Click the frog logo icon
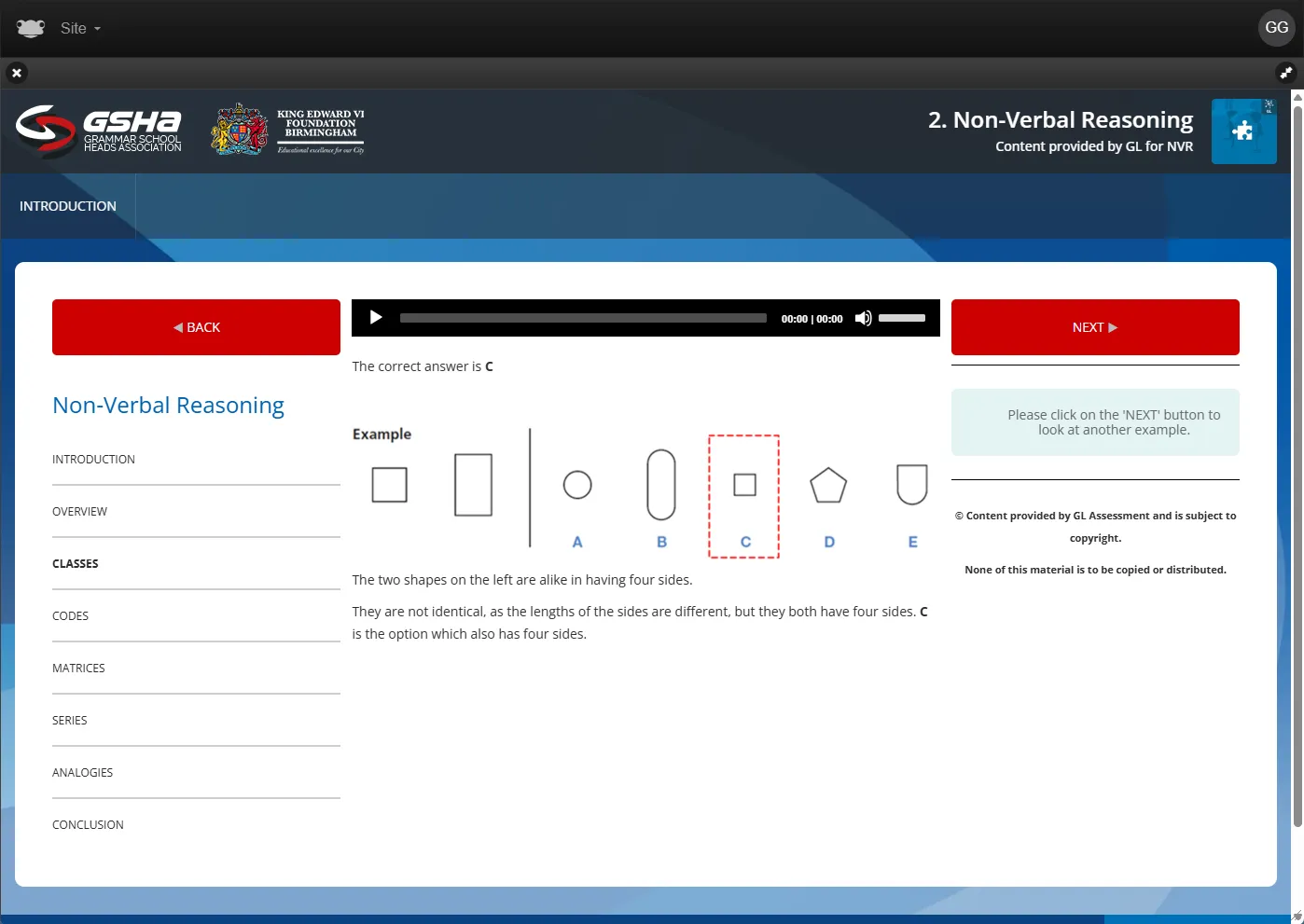This screenshot has width=1304, height=924. click(31, 28)
